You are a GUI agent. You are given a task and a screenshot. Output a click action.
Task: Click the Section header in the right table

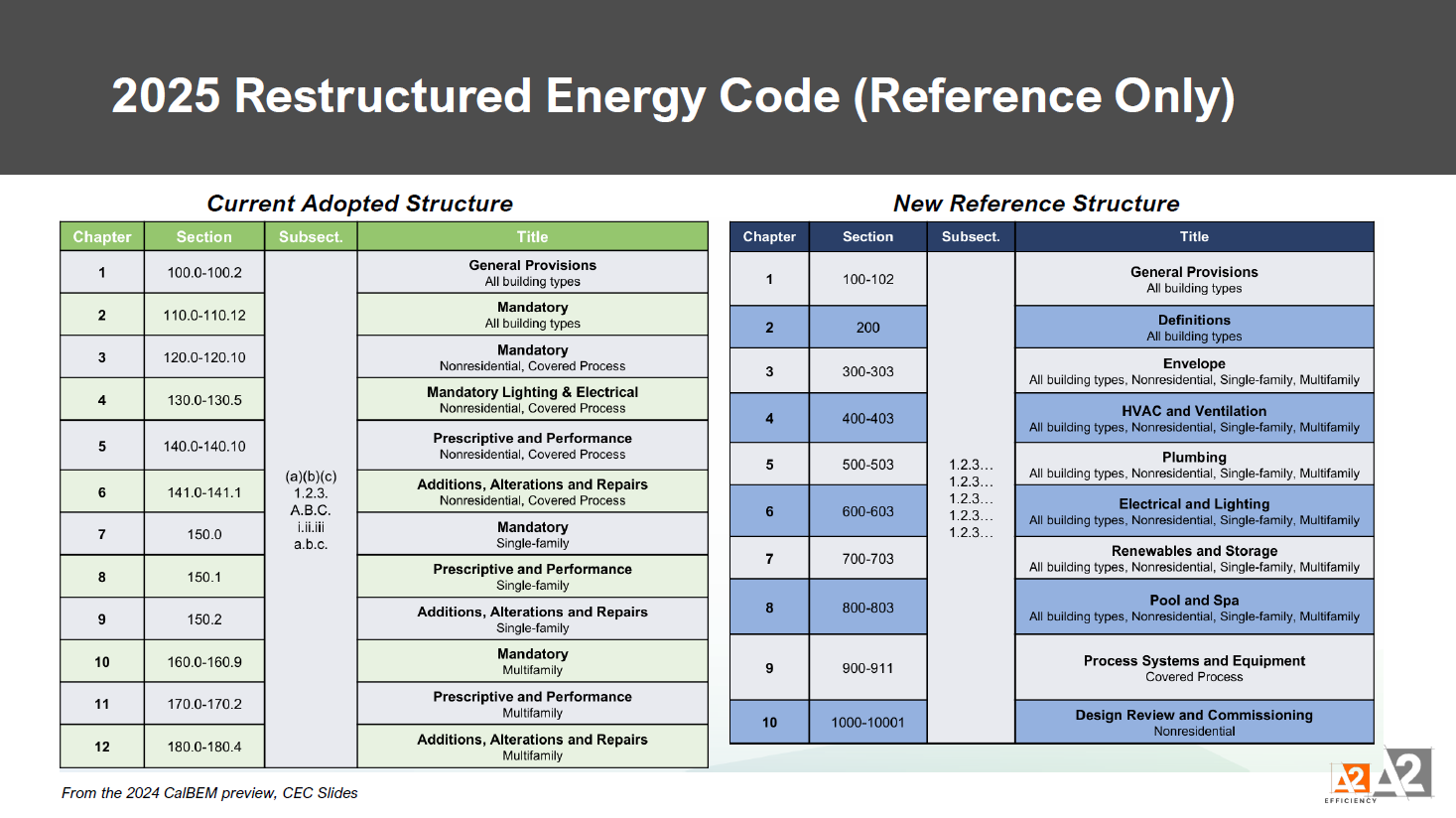click(867, 236)
